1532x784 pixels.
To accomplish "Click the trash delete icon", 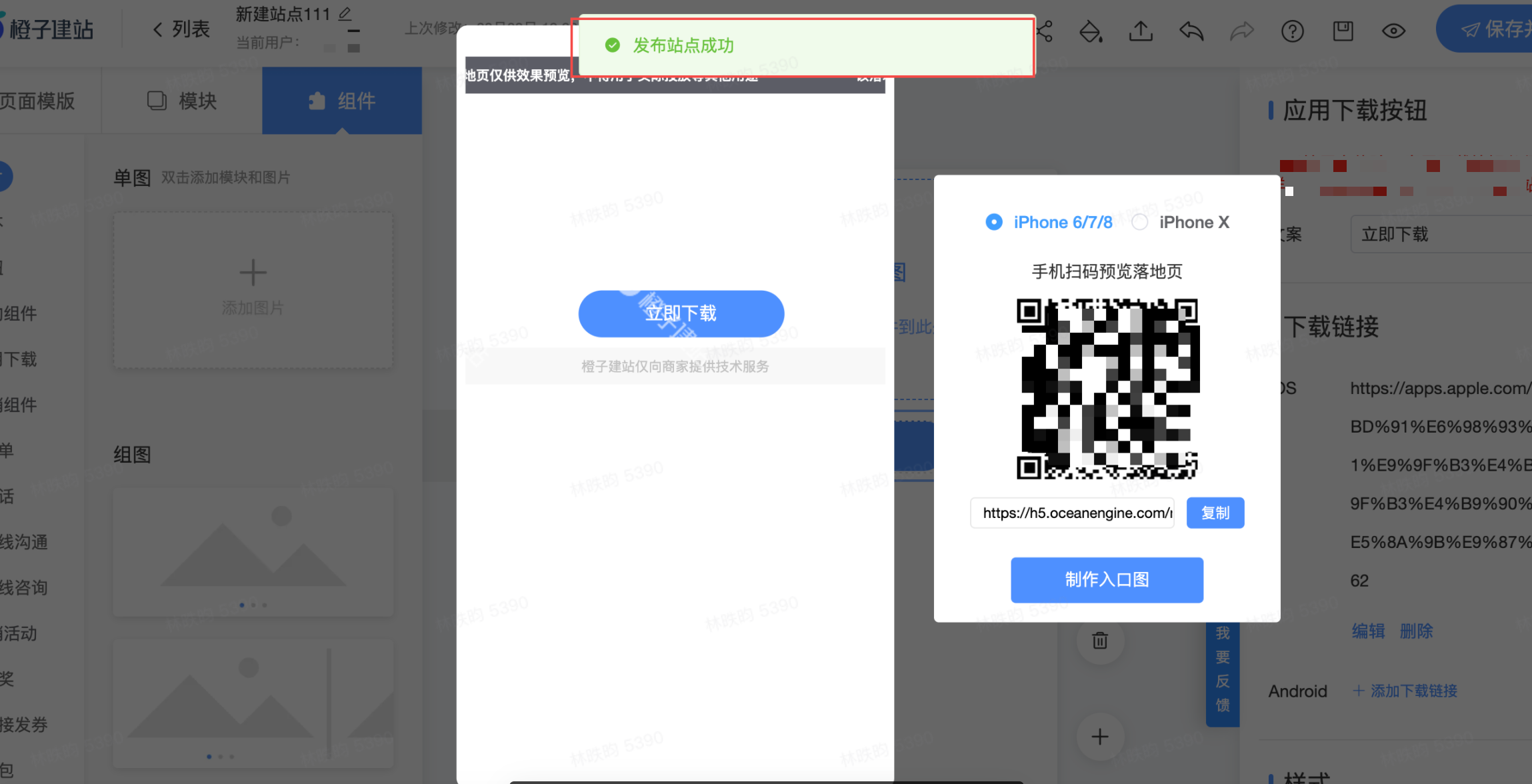I will (1100, 641).
